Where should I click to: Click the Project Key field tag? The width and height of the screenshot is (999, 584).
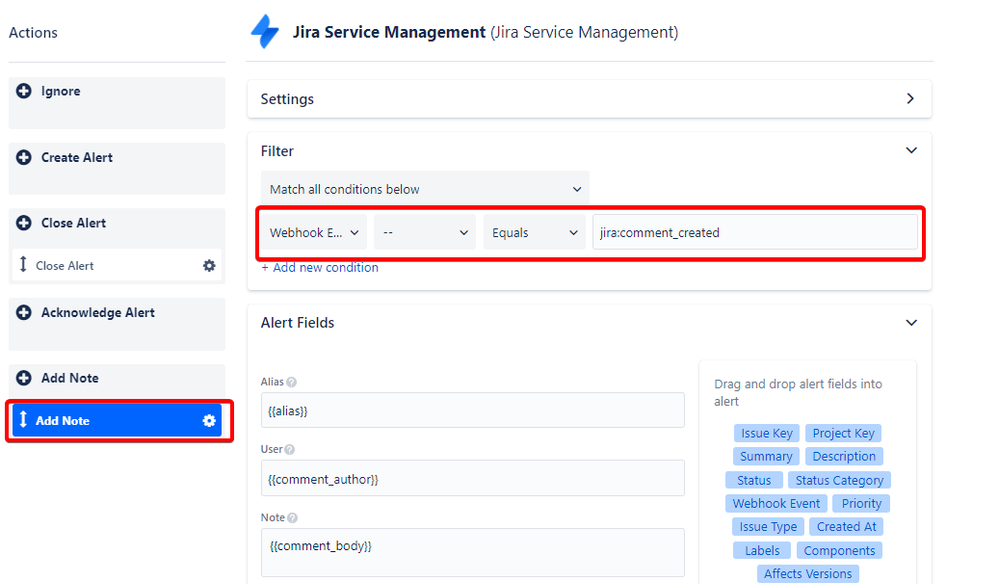844,433
